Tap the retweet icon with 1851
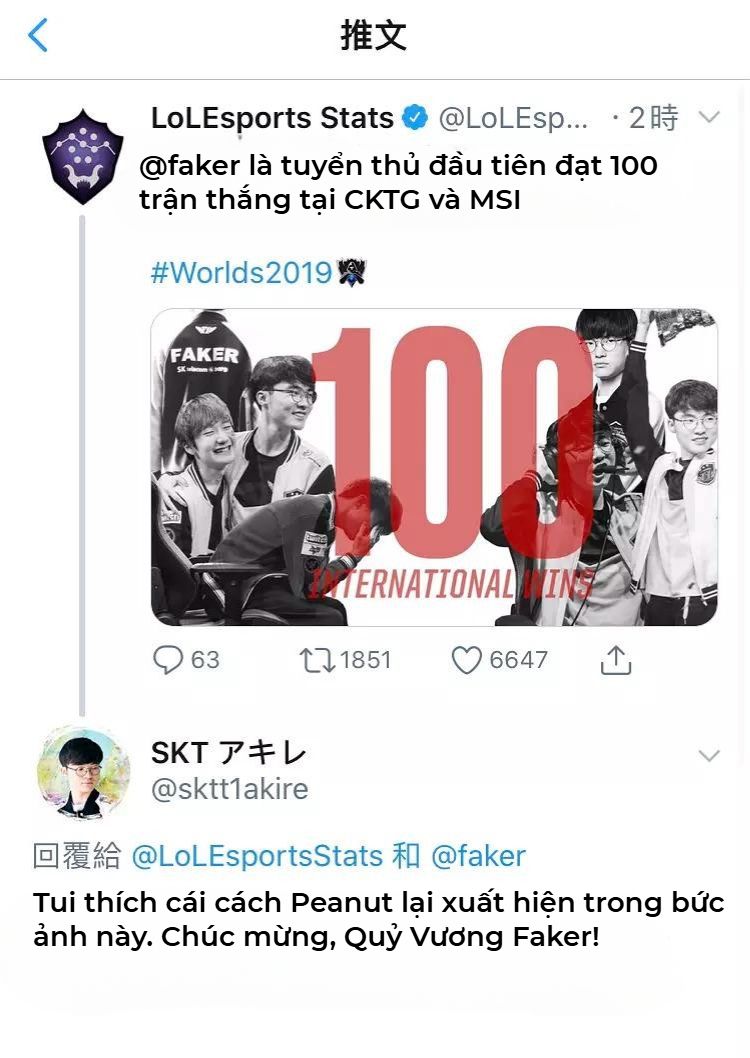The height and width of the screenshot is (1058, 750). tap(317, 660)
